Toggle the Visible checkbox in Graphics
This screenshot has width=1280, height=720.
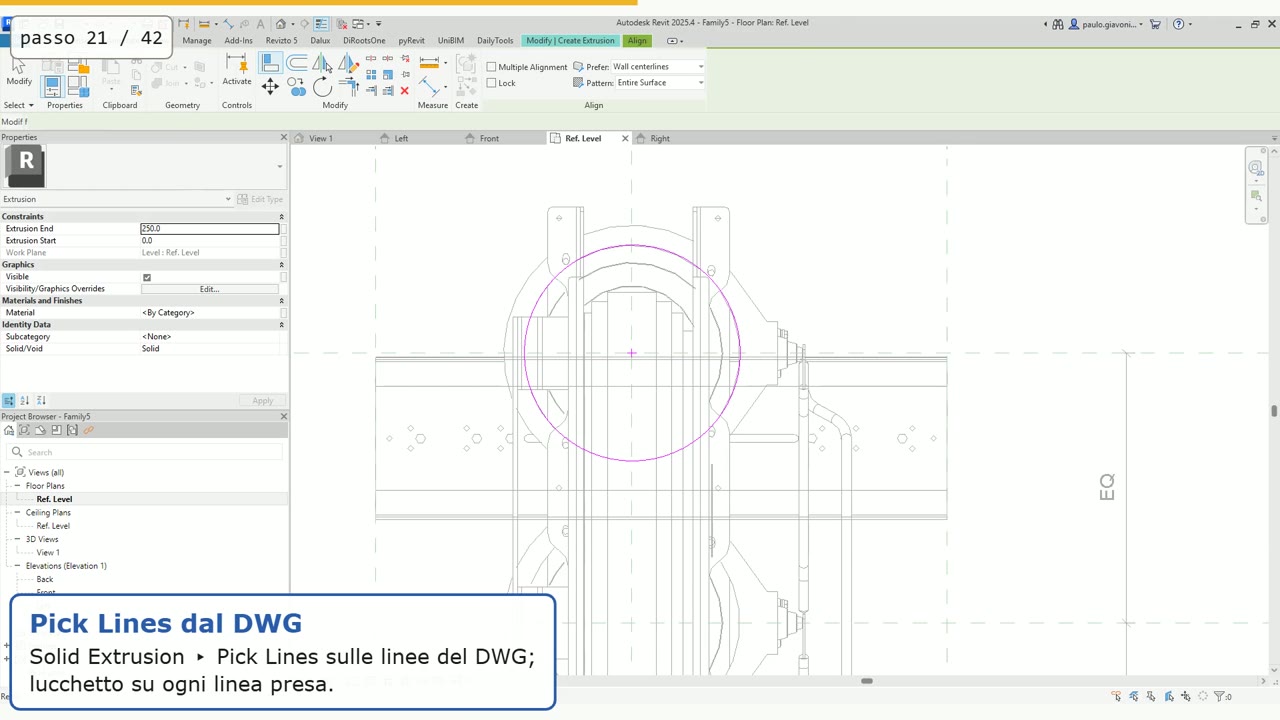point(147,277)
